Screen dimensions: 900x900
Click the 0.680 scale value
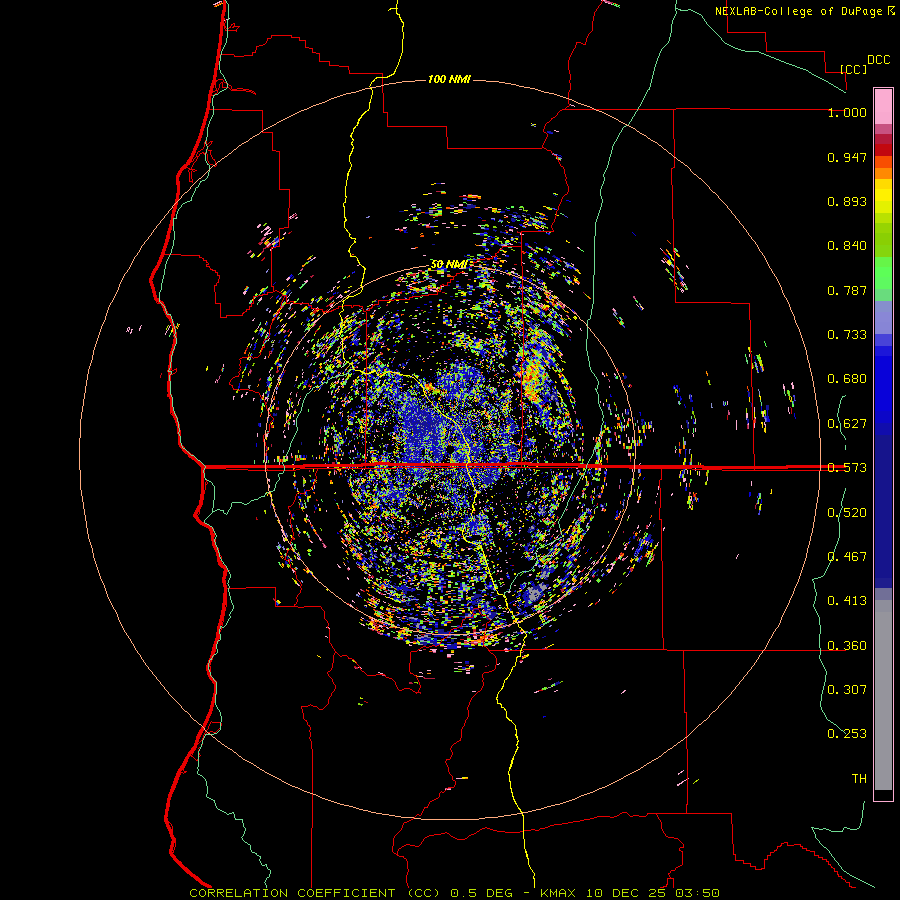pyautogui.click(x=847, y=379)
